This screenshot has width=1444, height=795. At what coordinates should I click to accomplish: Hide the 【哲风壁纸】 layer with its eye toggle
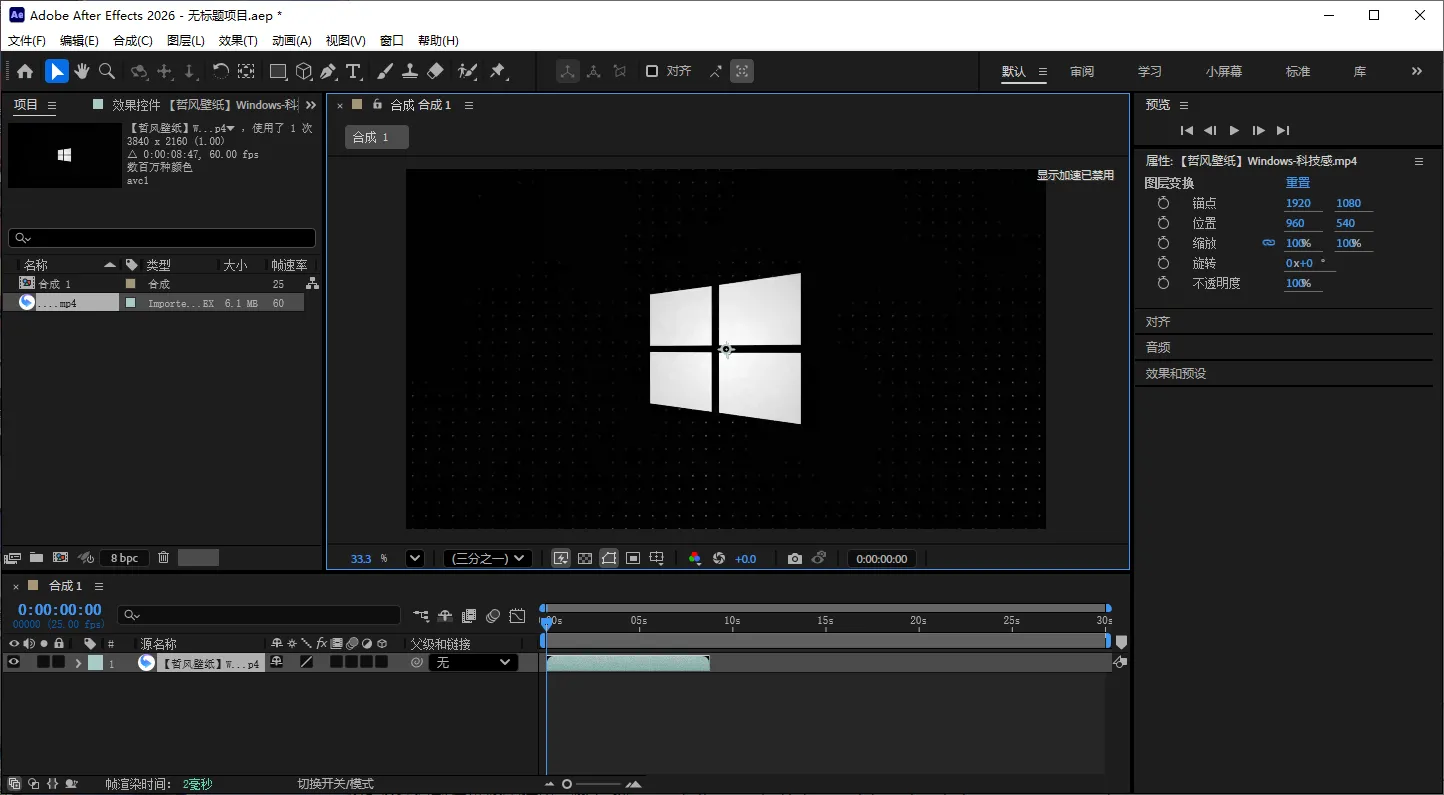pyautogui.click(x=13, y=662)
